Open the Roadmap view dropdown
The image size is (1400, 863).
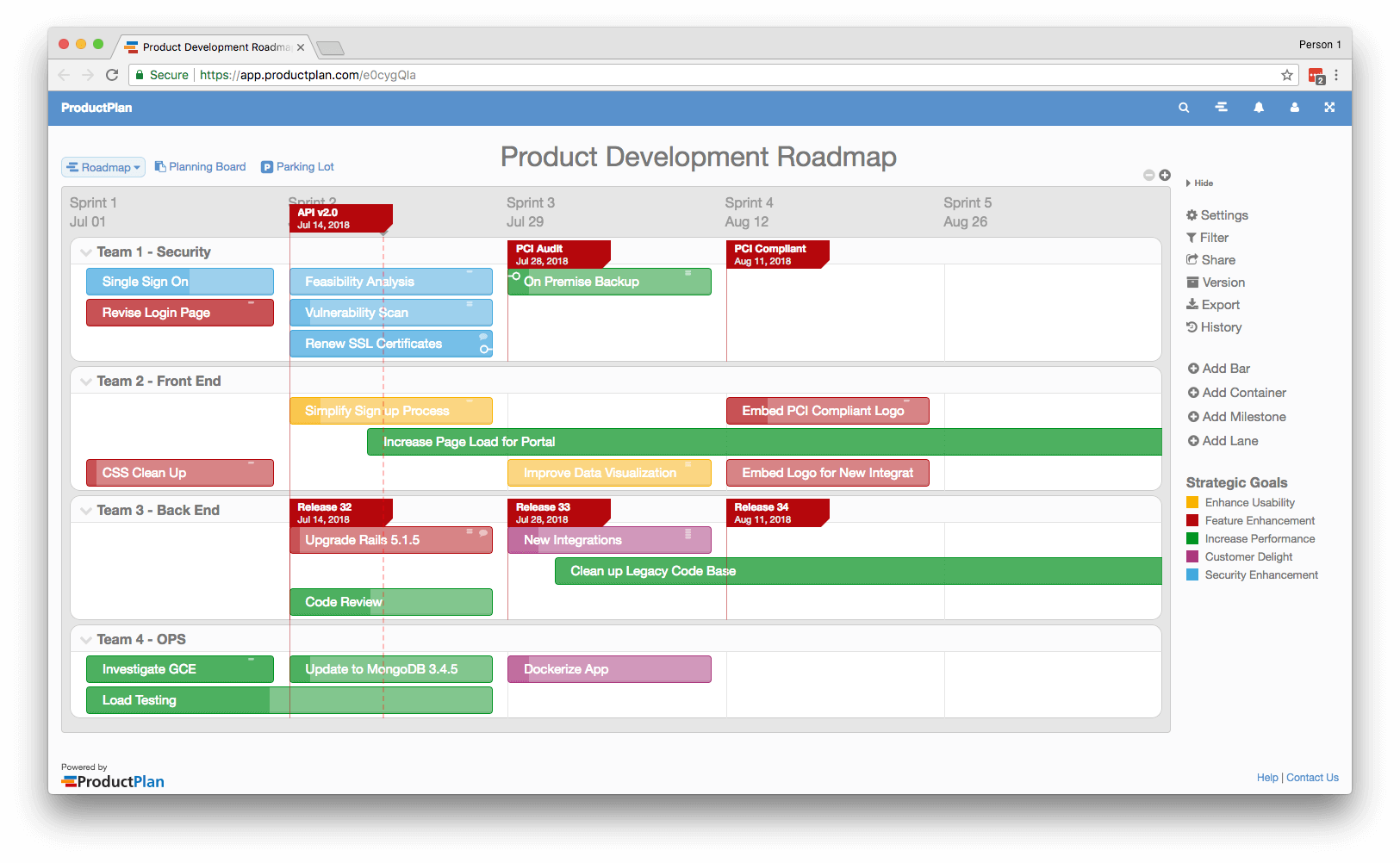[x=103, y=167]
